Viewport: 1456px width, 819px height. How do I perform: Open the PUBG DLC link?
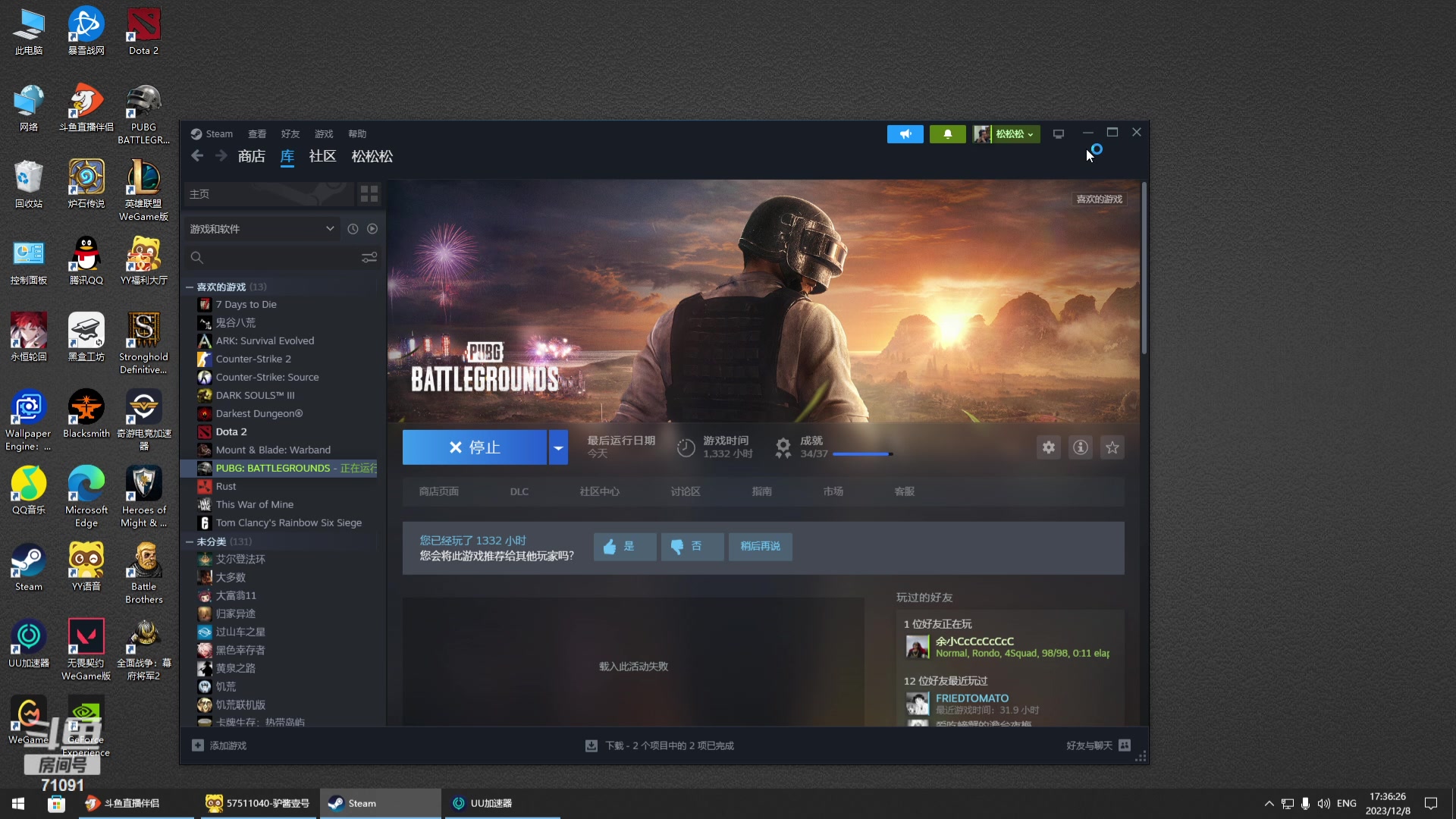coord(519,491)
